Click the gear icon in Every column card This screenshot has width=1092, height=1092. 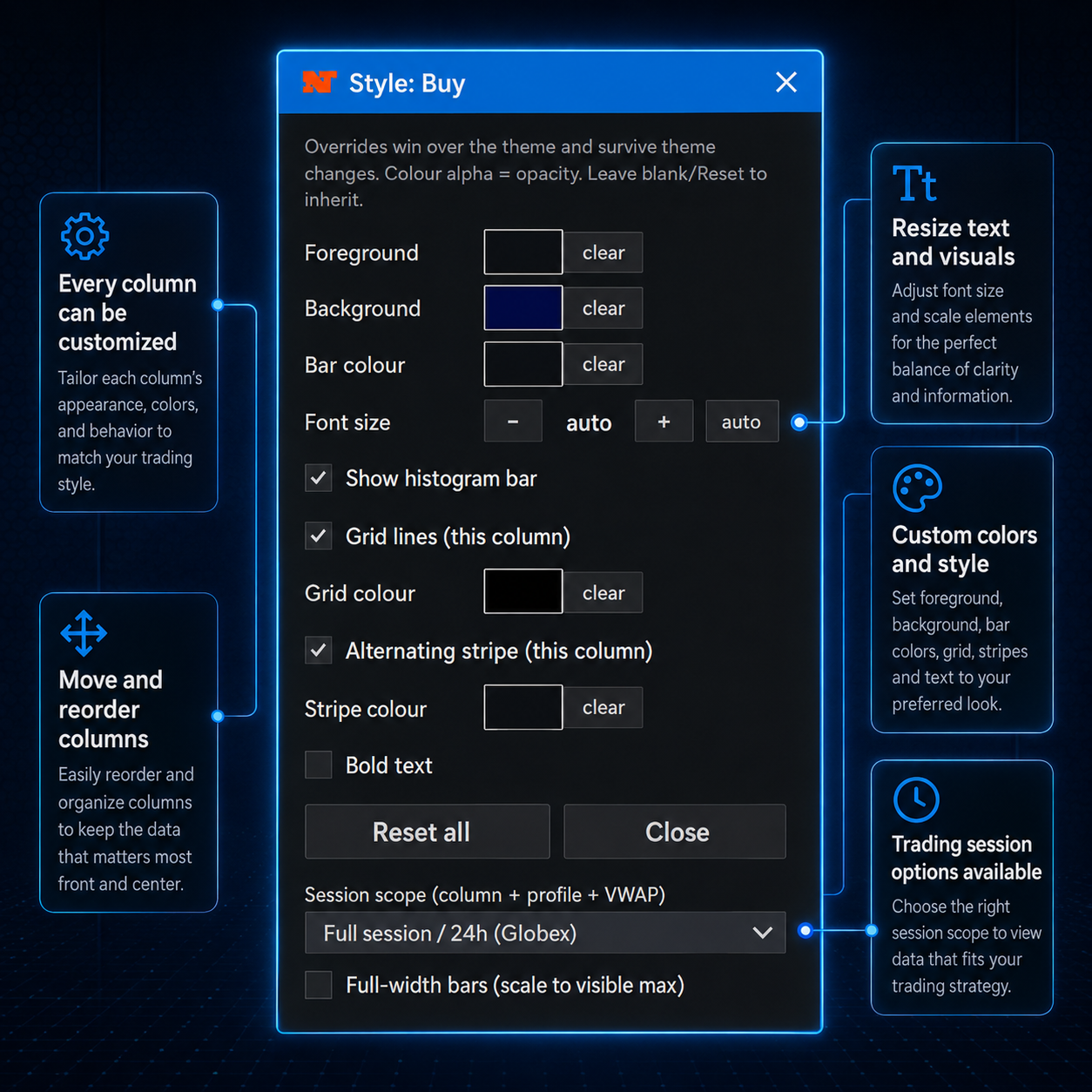pos(84,236)
